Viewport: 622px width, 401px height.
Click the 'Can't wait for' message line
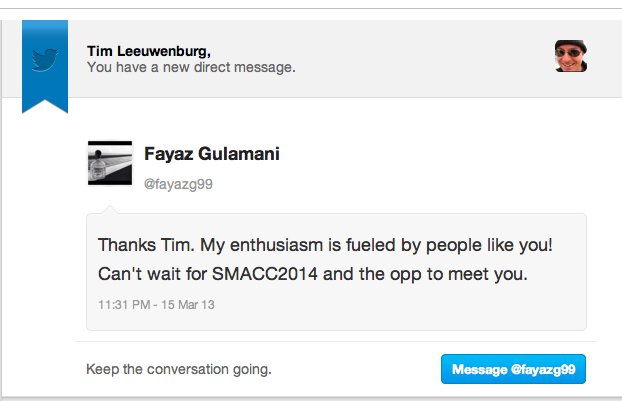313,274
